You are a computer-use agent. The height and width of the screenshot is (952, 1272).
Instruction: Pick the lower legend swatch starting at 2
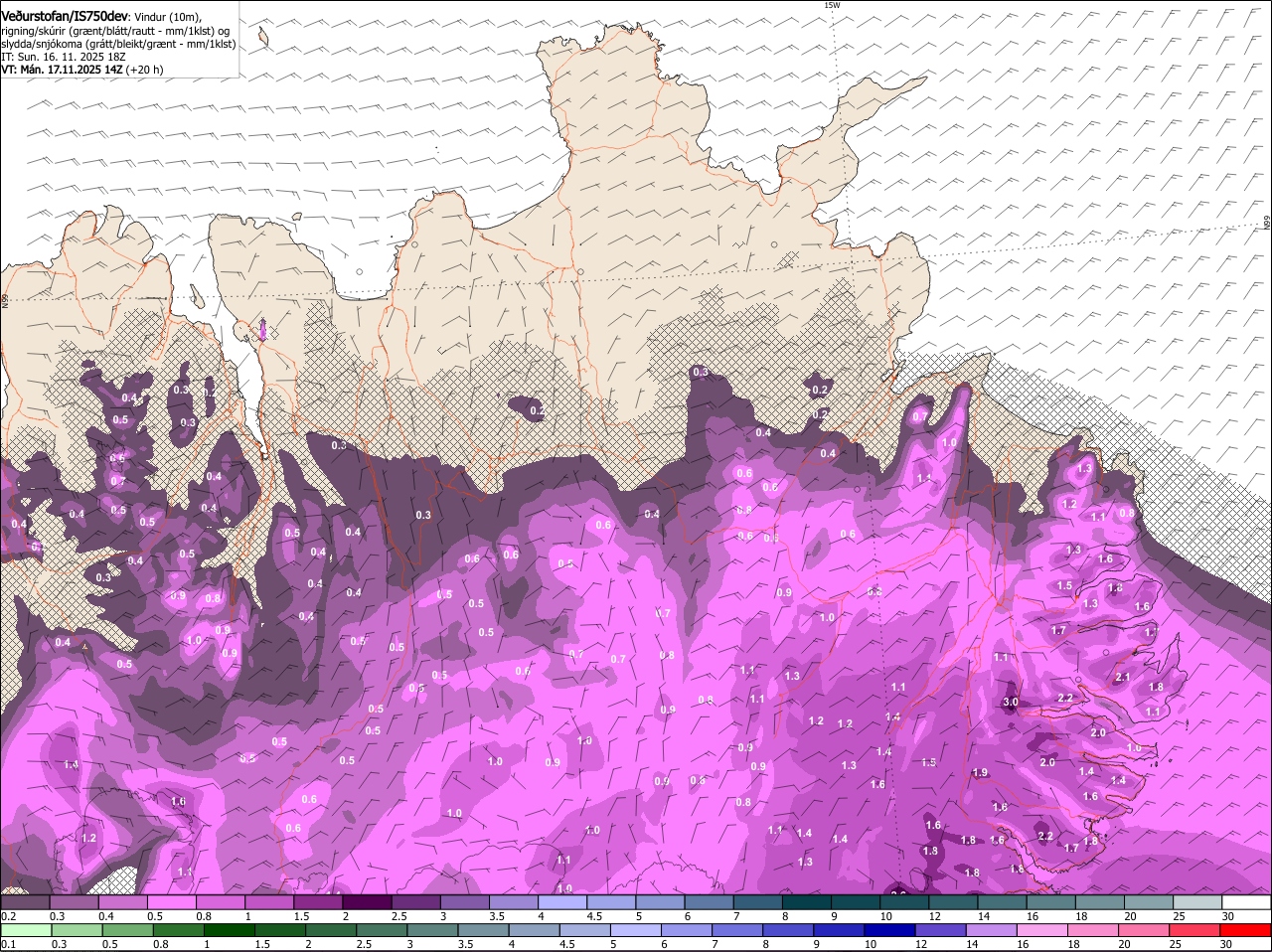331,930
